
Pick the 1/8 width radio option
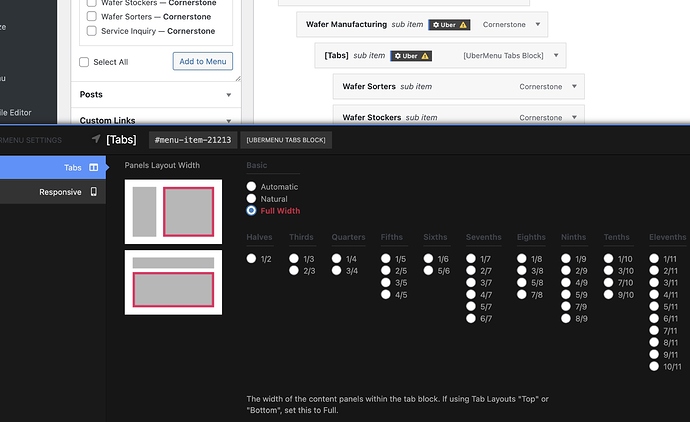pyautogui.click(x=522, y=258)
